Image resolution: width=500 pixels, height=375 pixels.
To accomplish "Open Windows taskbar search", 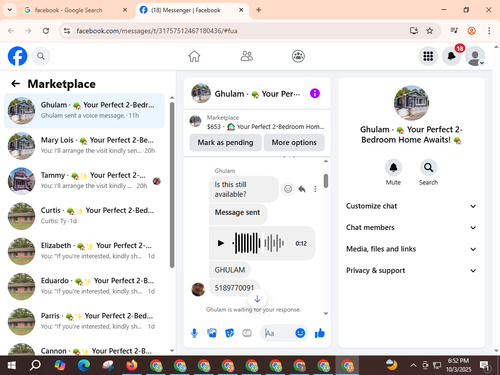I will point(35,366).
